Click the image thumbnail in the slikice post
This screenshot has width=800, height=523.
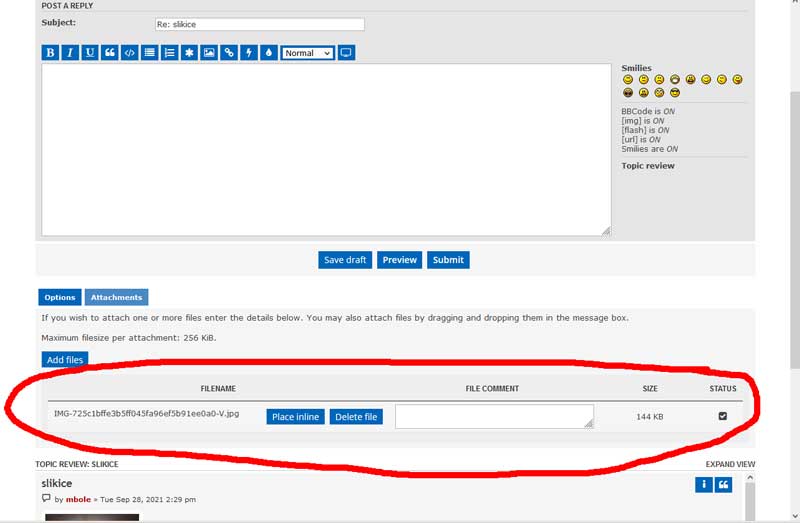92,517
